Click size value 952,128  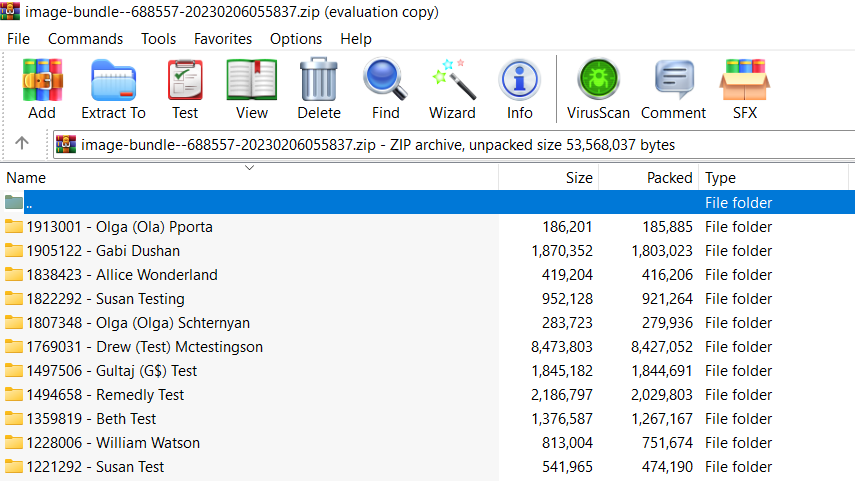point(568,299)
